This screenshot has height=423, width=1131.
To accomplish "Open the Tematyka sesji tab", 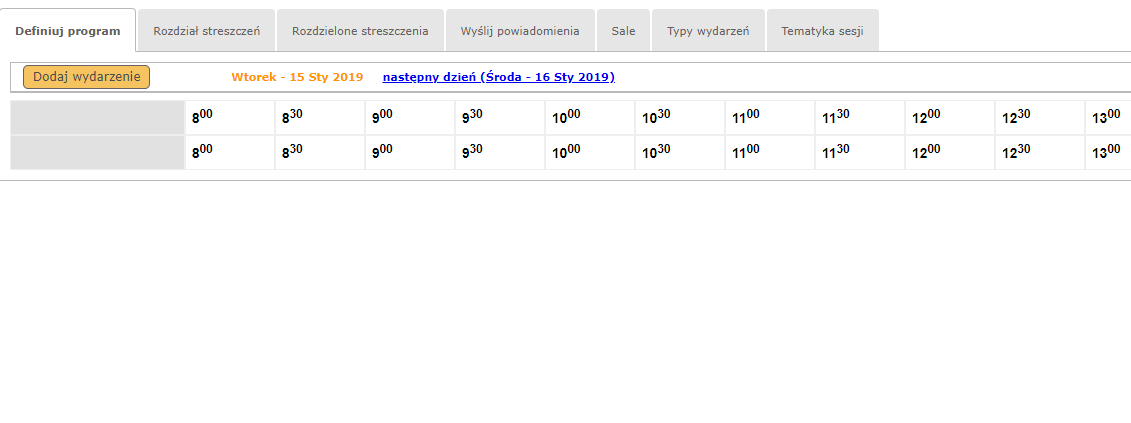I will (822, 31).
